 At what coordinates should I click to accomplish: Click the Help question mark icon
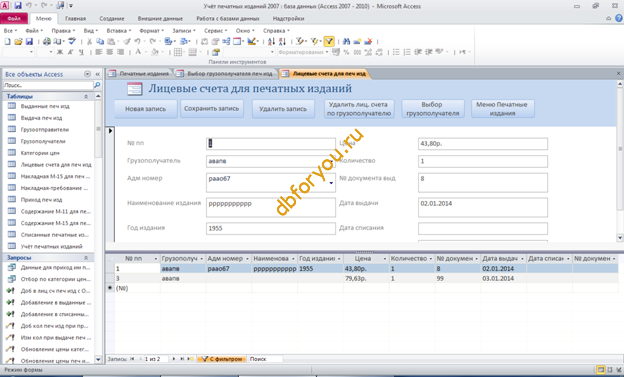[619, 18]
